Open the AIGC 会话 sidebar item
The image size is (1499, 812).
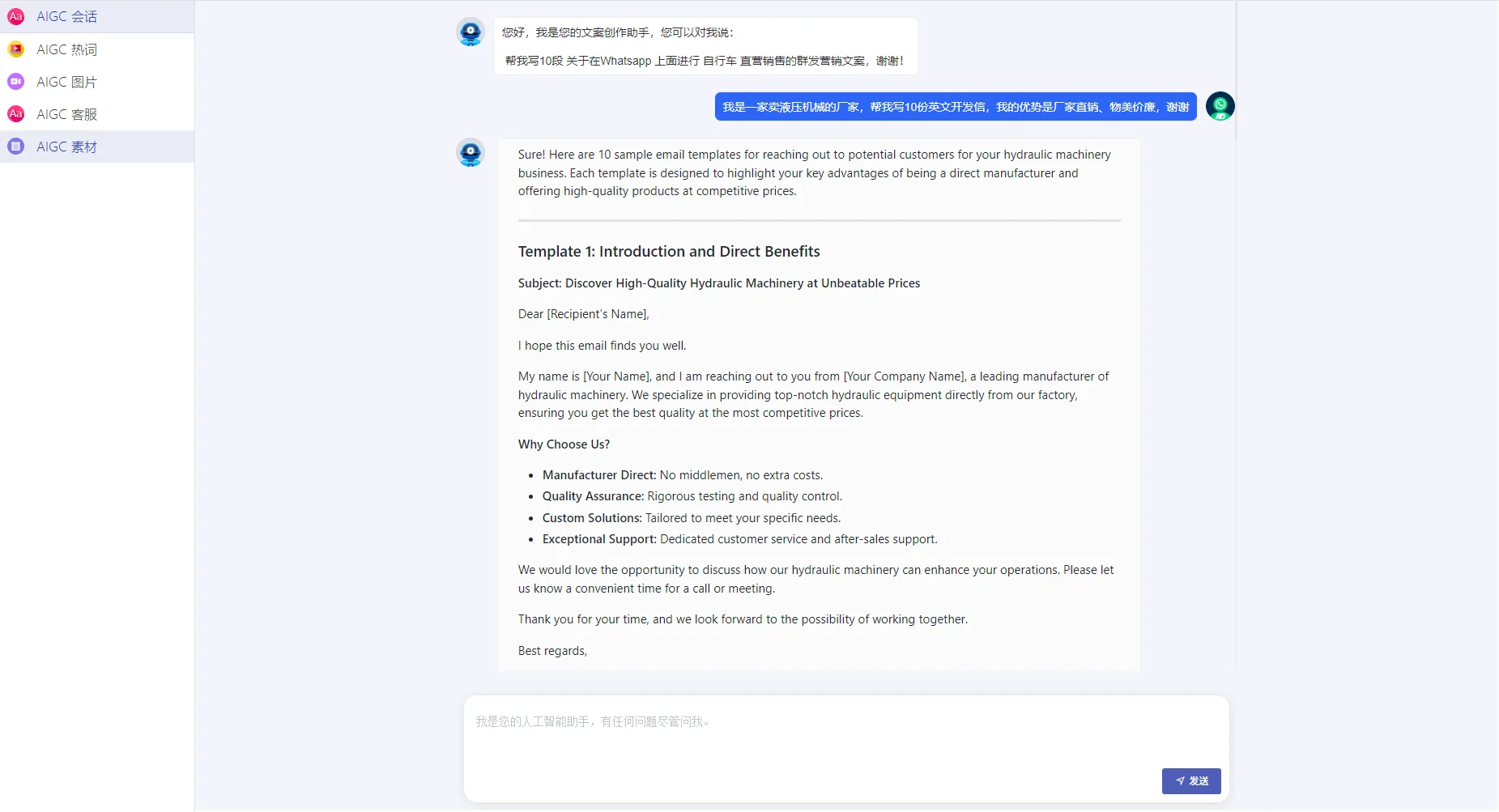pyautogui.click(x=66, y=16)
